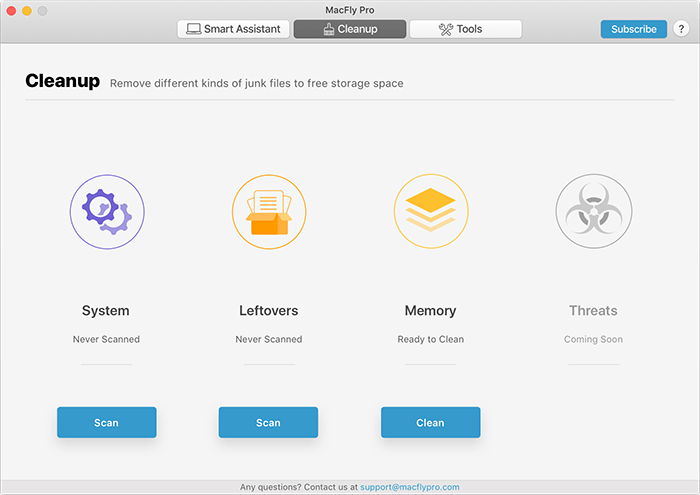Click the Memory Clean button
This screenshot has height=495, width=700.
pos(430,422)
